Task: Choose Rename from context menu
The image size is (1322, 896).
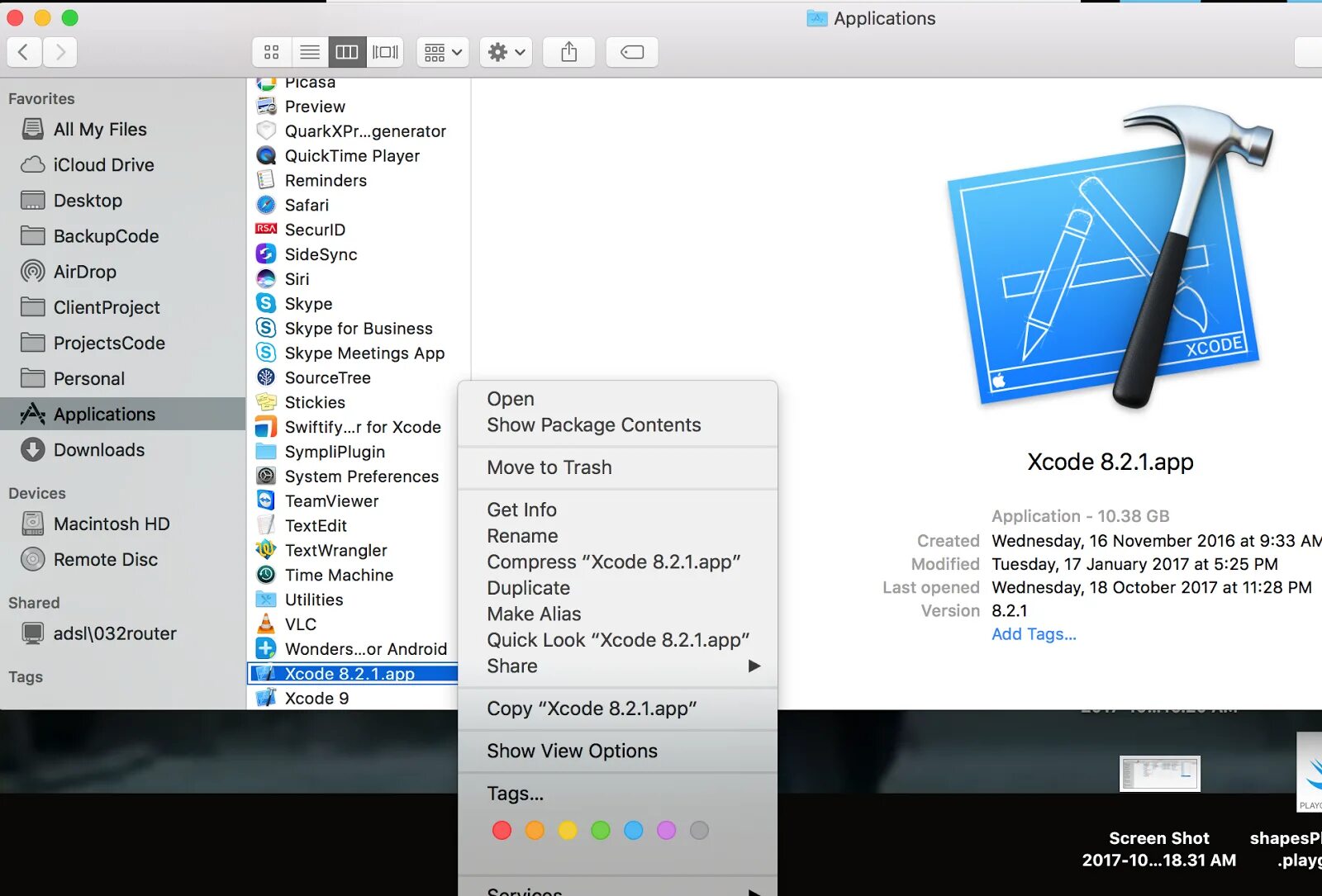Action: pyautogui.click(x=617, y=536)
